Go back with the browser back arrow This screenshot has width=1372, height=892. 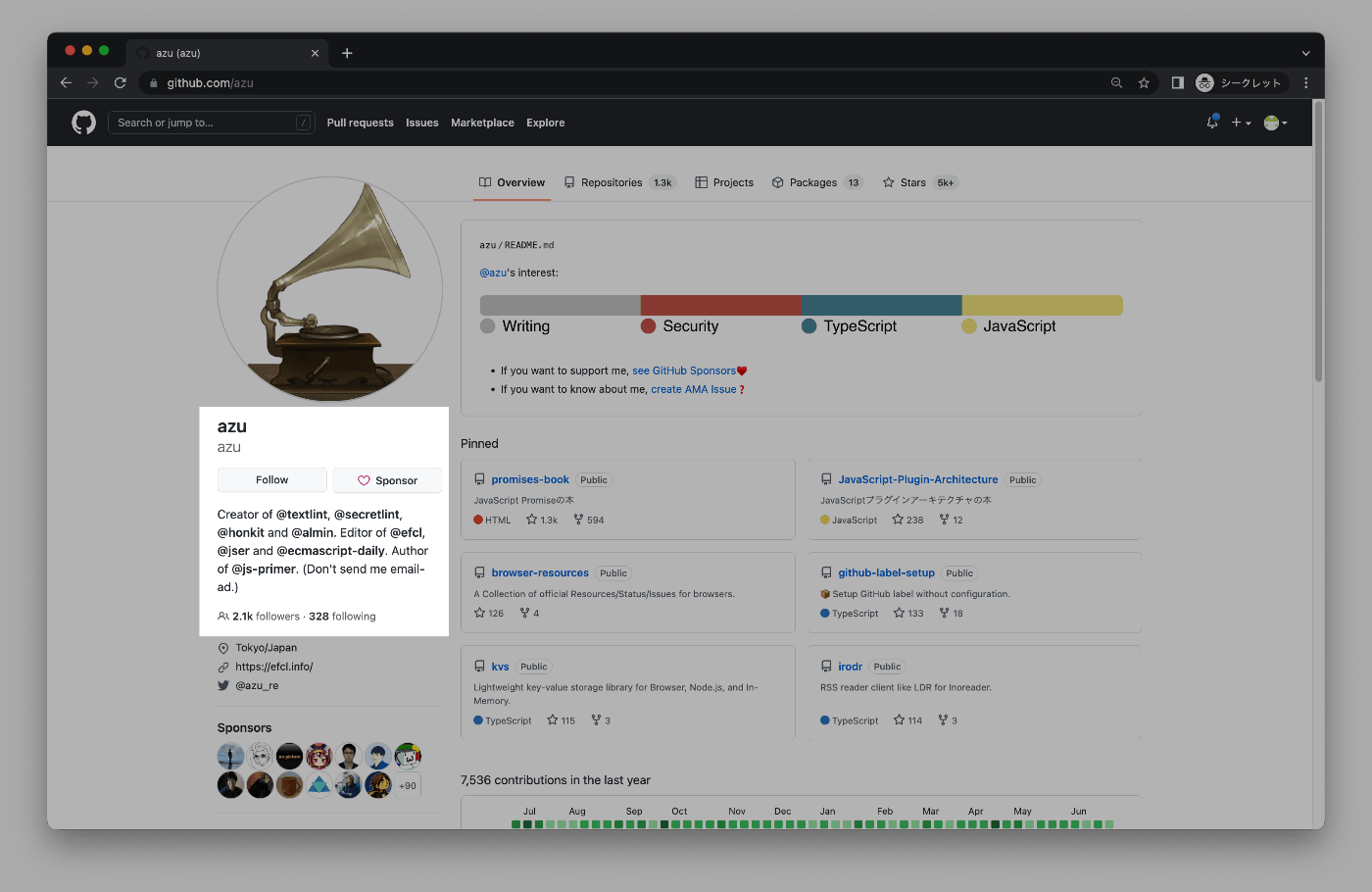click(x=66, y=83)
